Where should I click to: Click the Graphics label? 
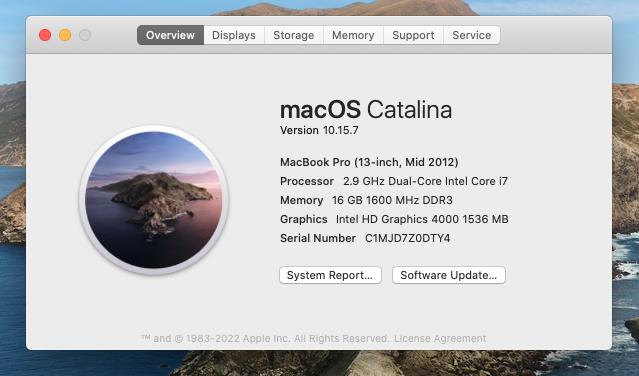click(x=304, y=219)
